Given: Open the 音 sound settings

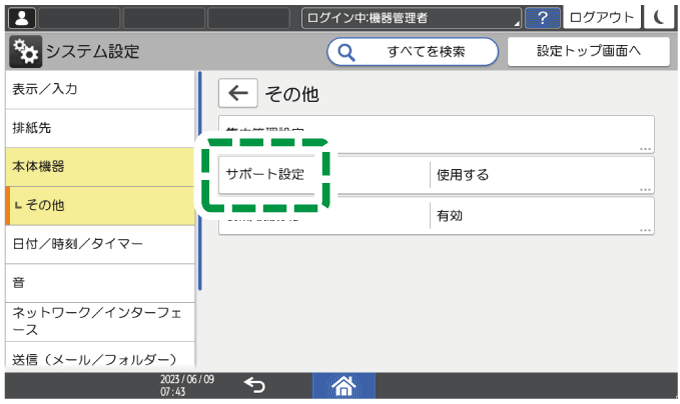Looking at the screenshot, I should (x=100, y=283).
